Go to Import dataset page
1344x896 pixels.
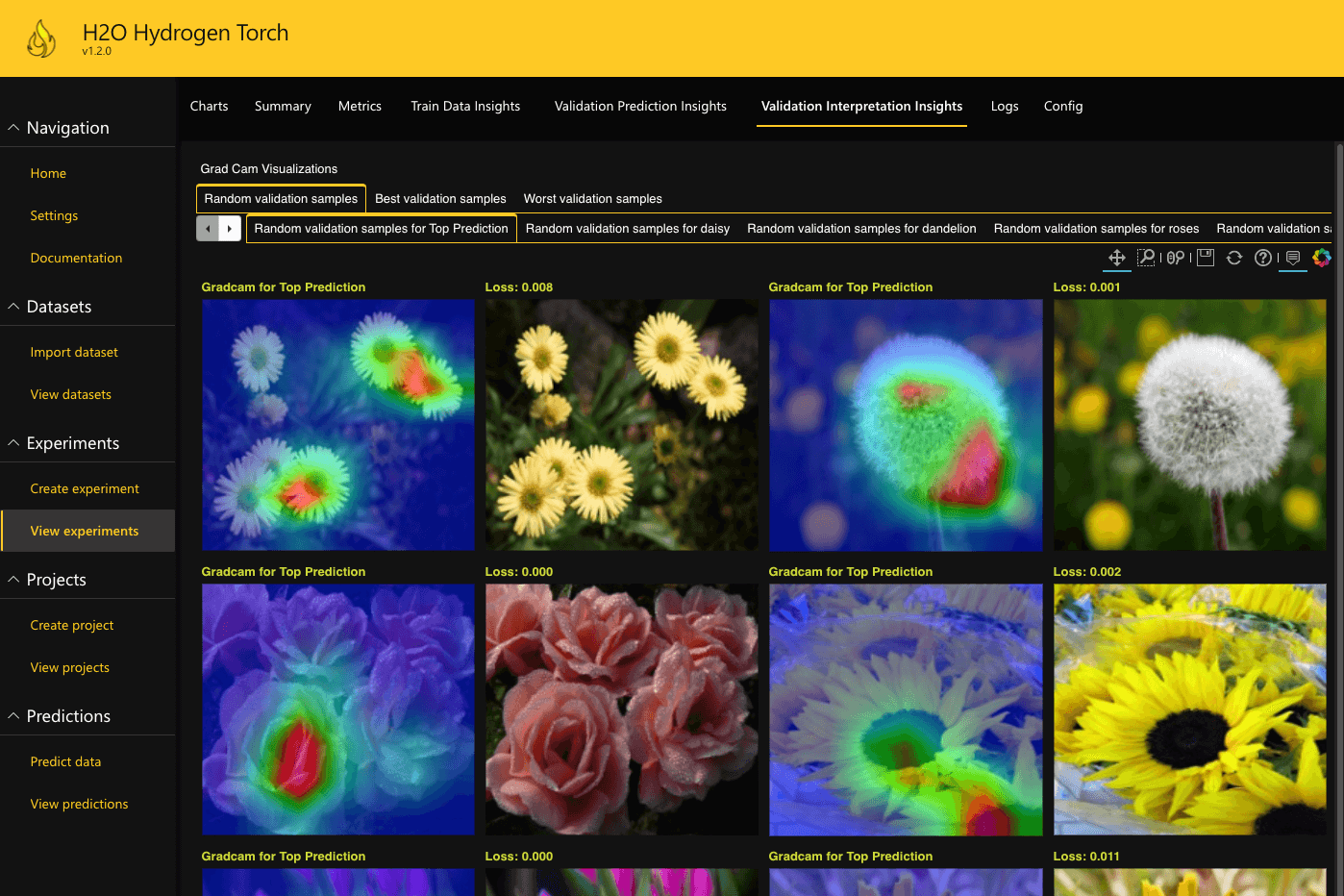(74, 353)
